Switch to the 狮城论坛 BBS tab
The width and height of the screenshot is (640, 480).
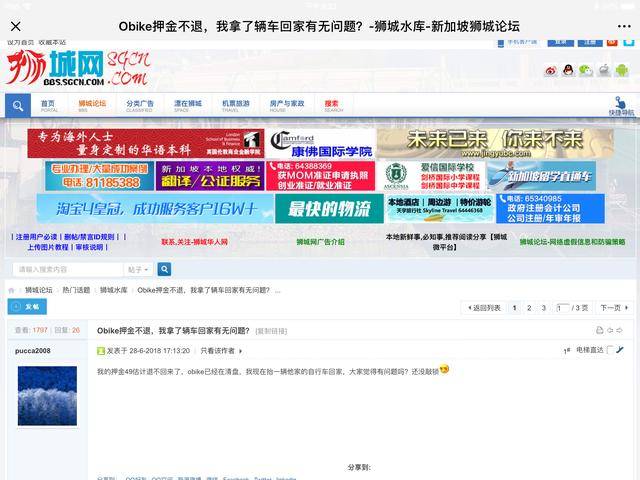pyautogui.click(x=92, y=105)
